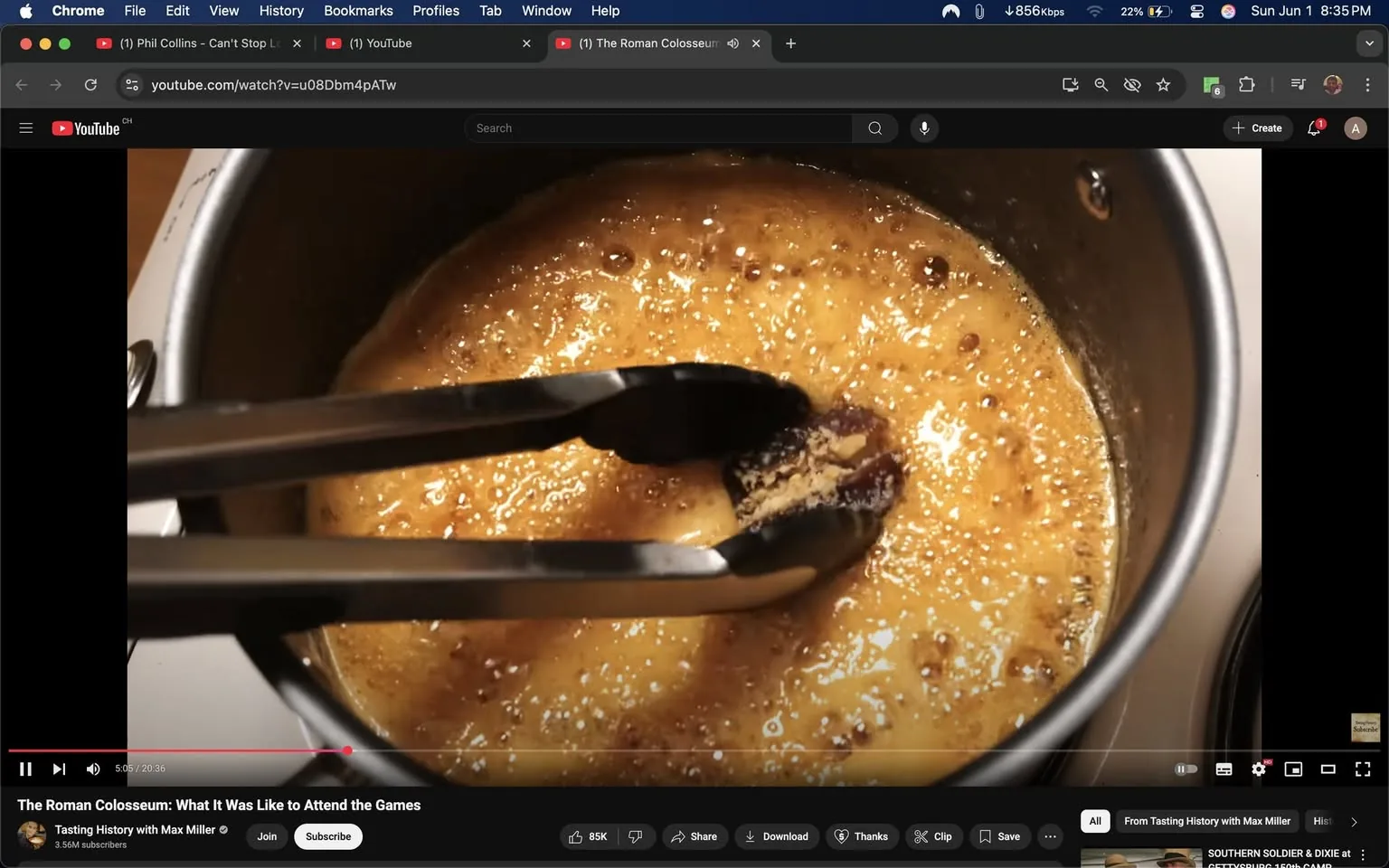Mute the video volume
Viewport: 1389px width, 868px height.
(x=92, y=769)
